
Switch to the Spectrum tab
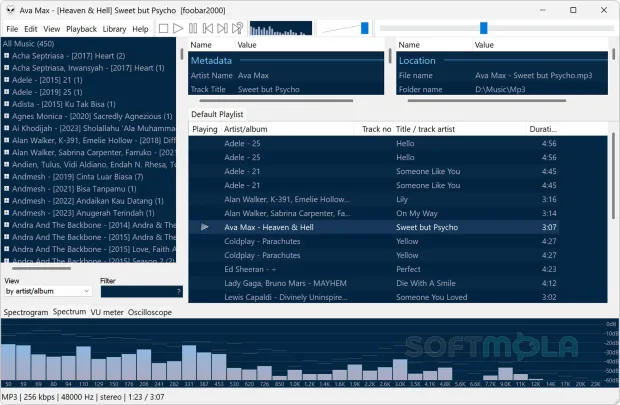69,312
